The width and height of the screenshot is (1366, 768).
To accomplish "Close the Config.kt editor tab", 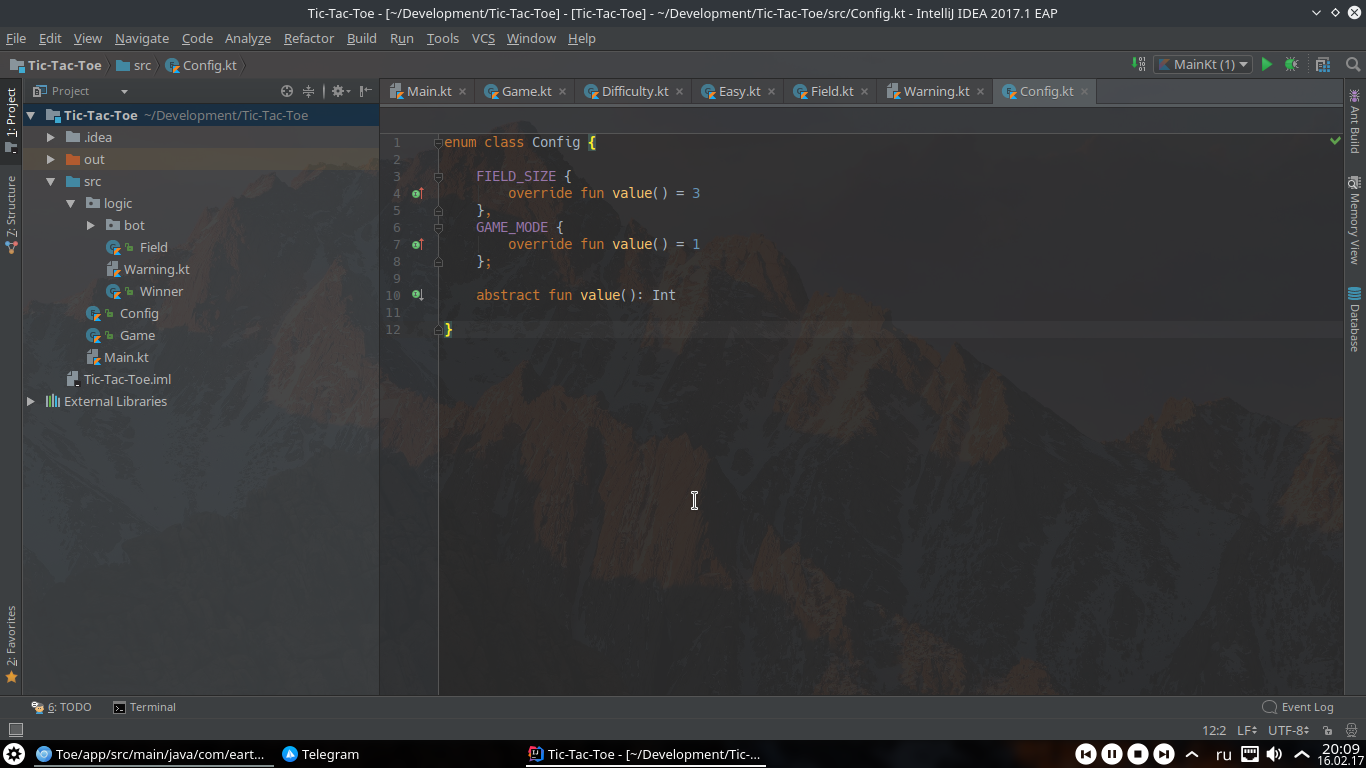I will point(1084,91).
